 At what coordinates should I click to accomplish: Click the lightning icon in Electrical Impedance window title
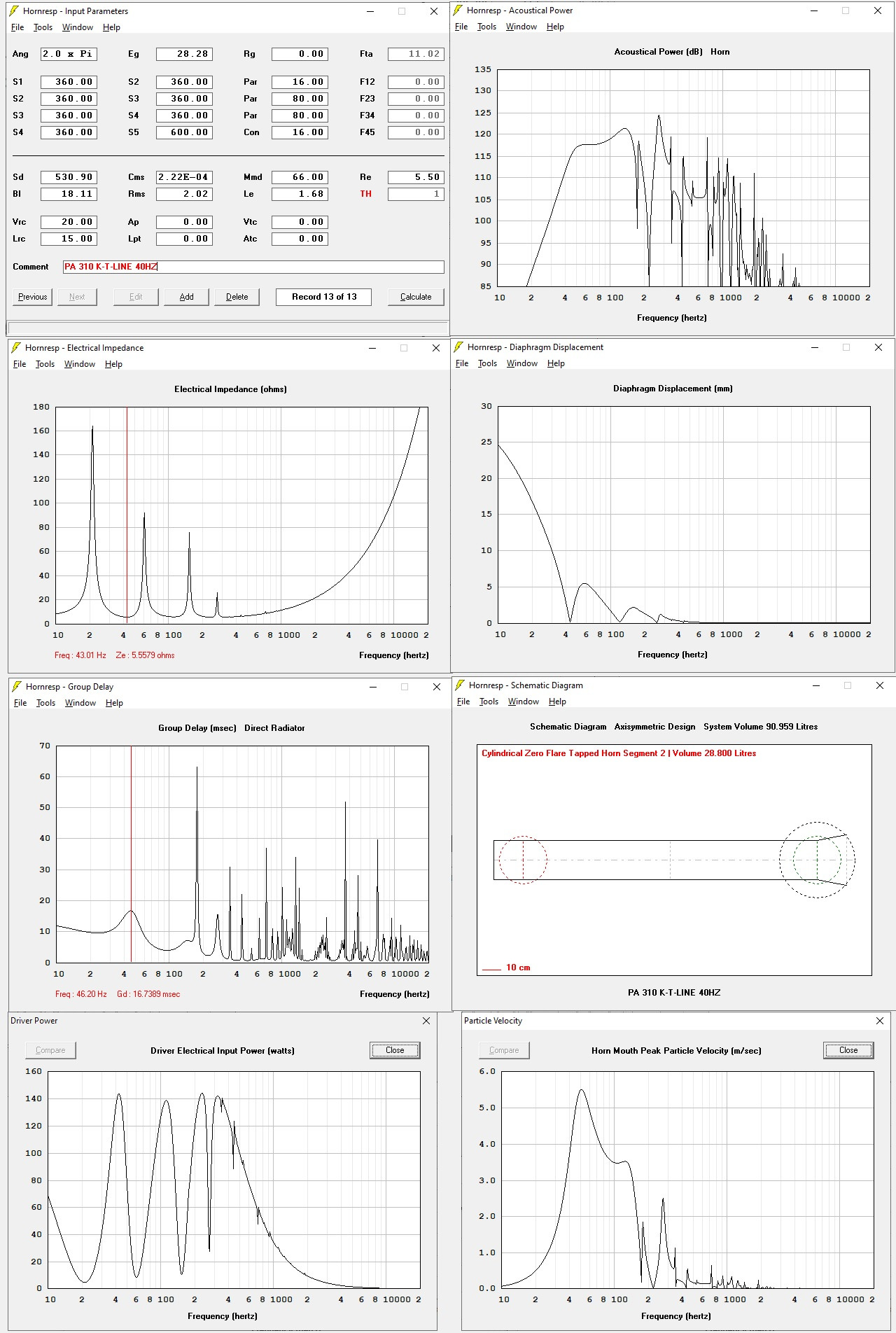(x=16, y=348)
